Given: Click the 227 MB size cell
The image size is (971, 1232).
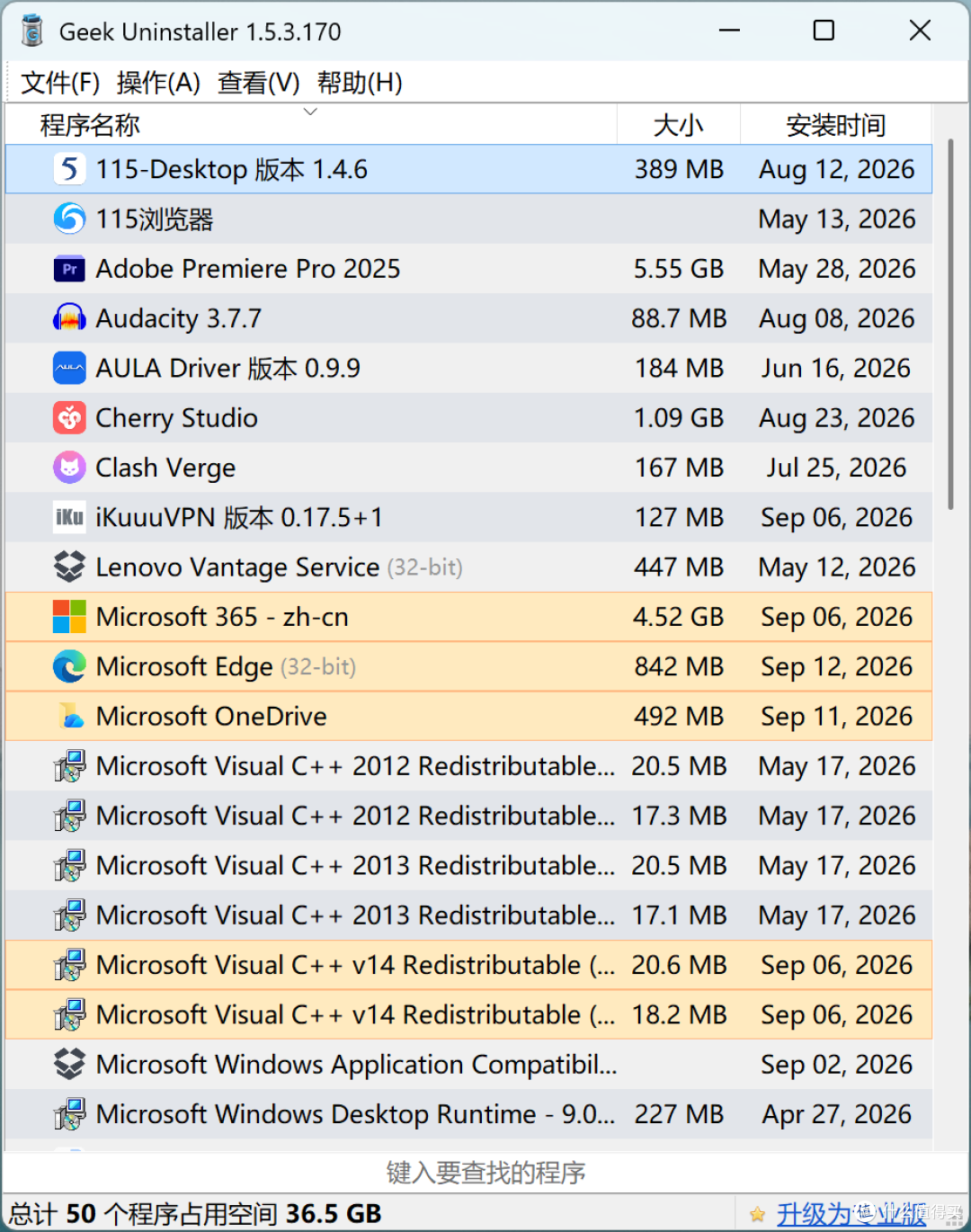Looking at the screenshot, I should click(x=679, y=1114).
